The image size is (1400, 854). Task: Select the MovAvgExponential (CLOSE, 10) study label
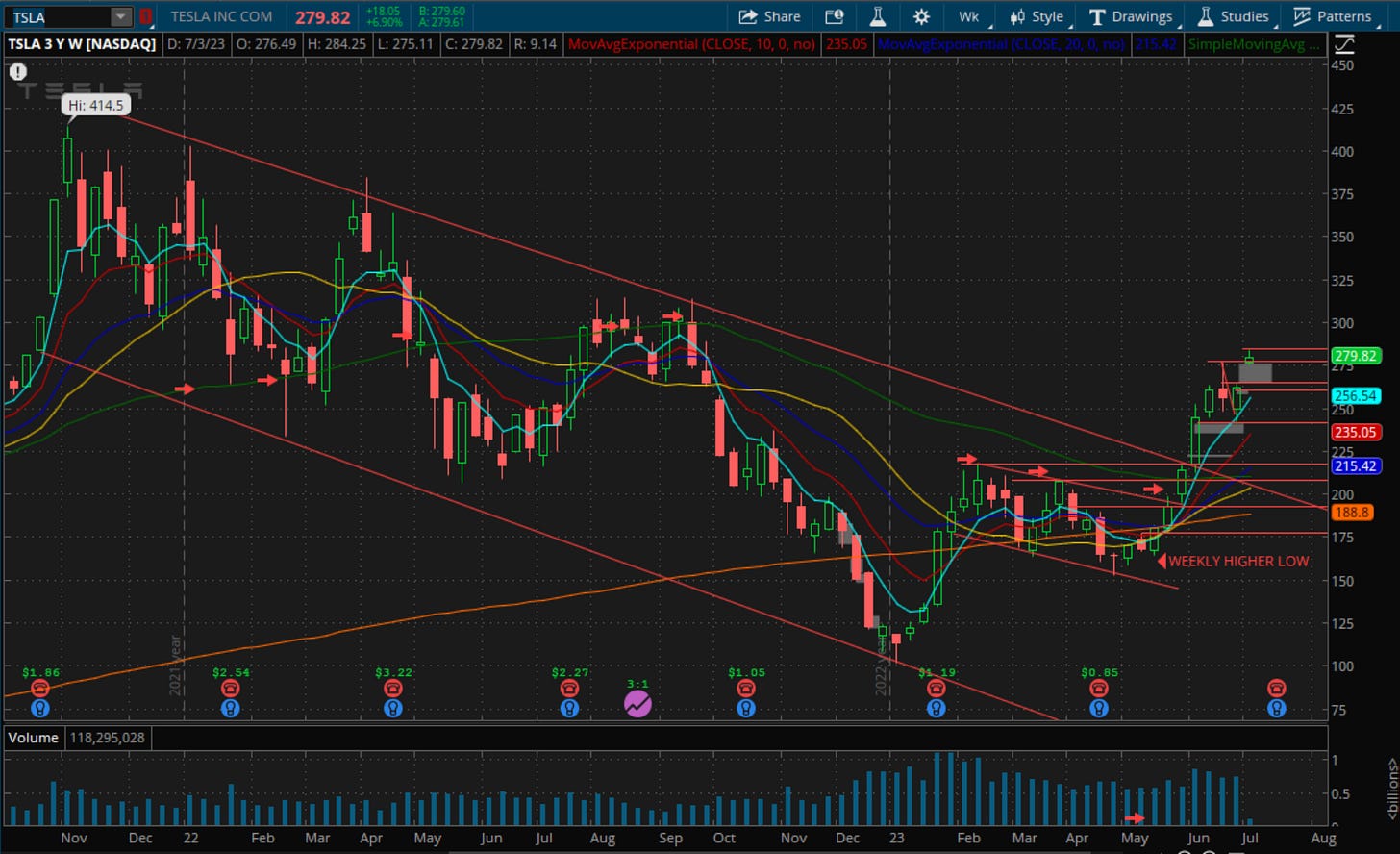coord(691,44)
